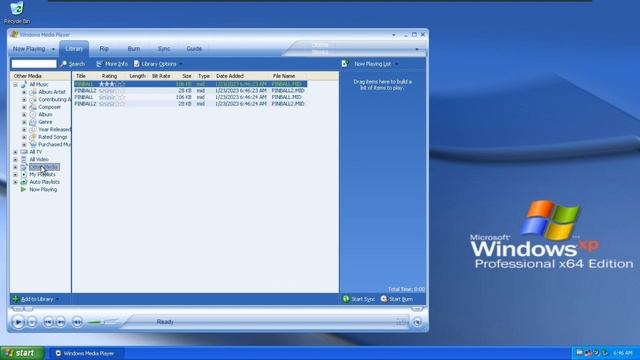Select Genre tree item
Viewport: 640px width, 360px height.
pyautogui.click(x=45, y=122)
